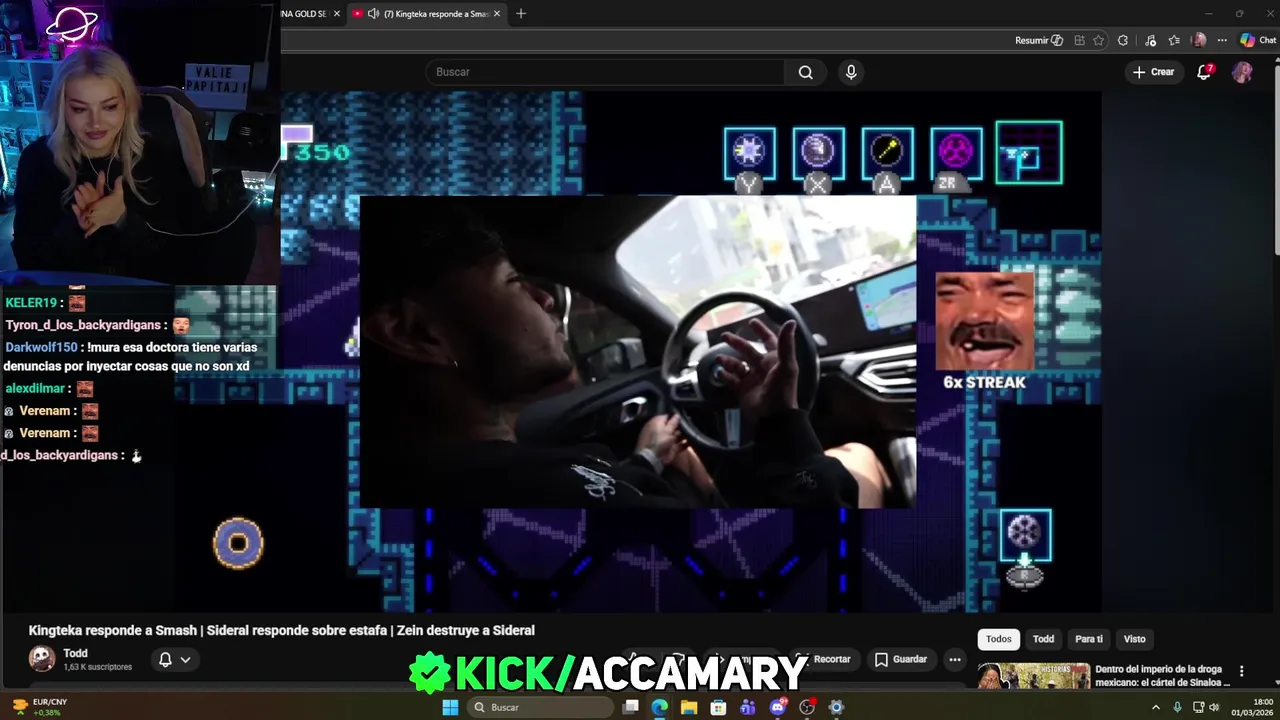Click the YouTube Buscar search field
The width and height of the screenshot is (1280, 720).
coord(605,72)
